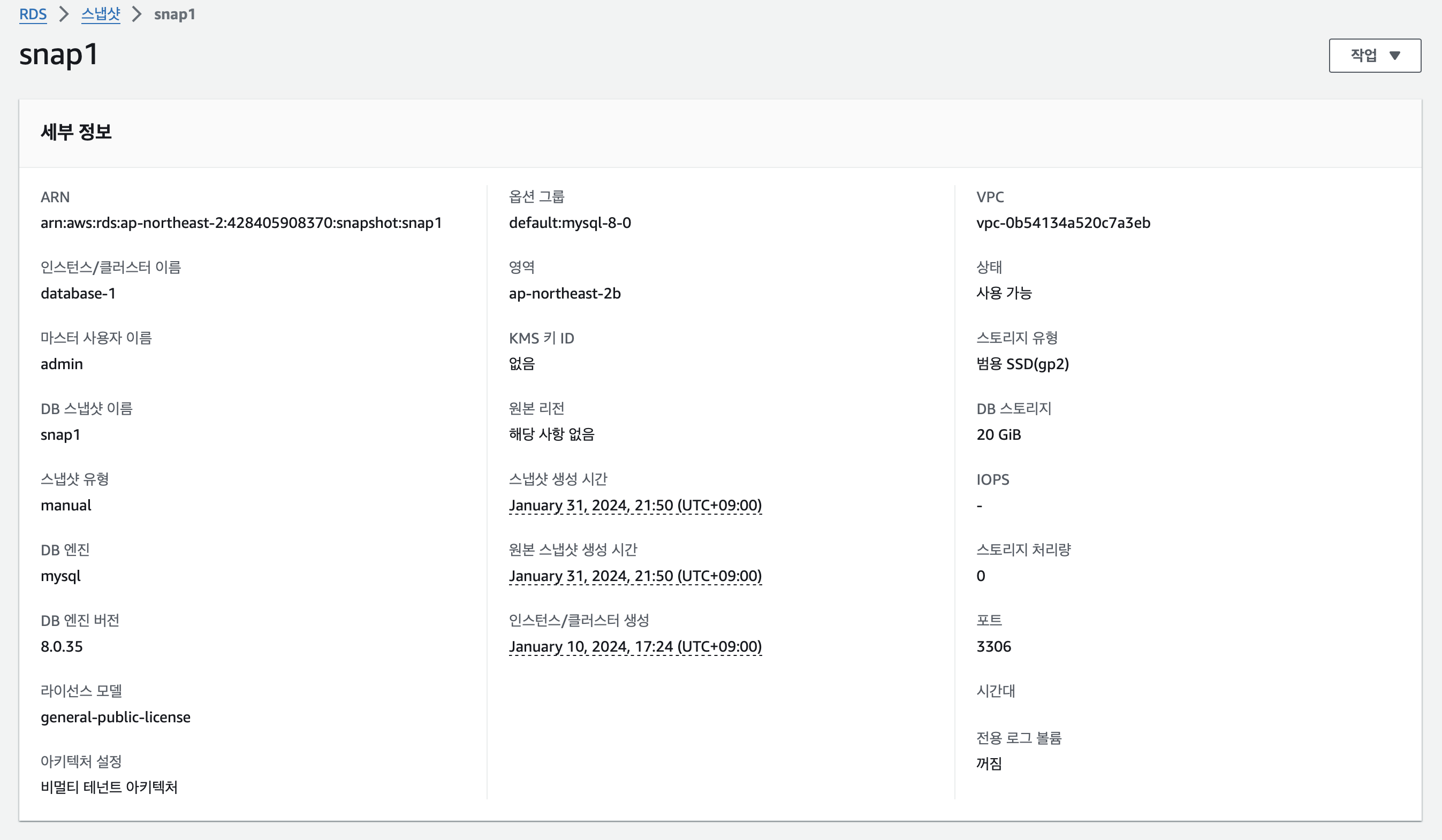Screen dimensions: 1442x840
Task: Click the chevron after RDS breadcrumb
Action: pyautogui.click(x=64, y=14)
